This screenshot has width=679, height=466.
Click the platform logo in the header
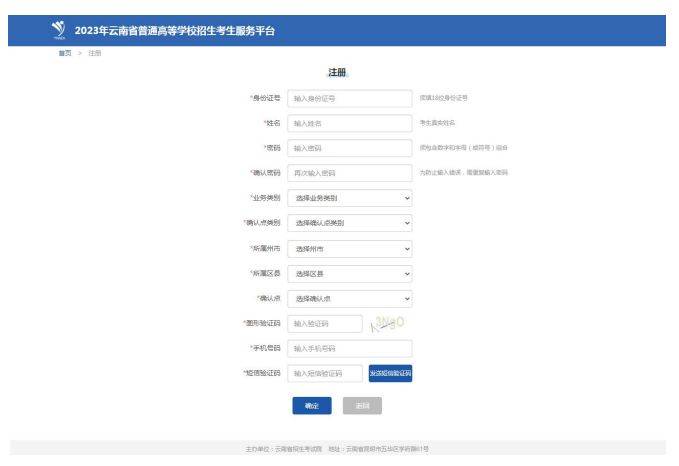58,30
